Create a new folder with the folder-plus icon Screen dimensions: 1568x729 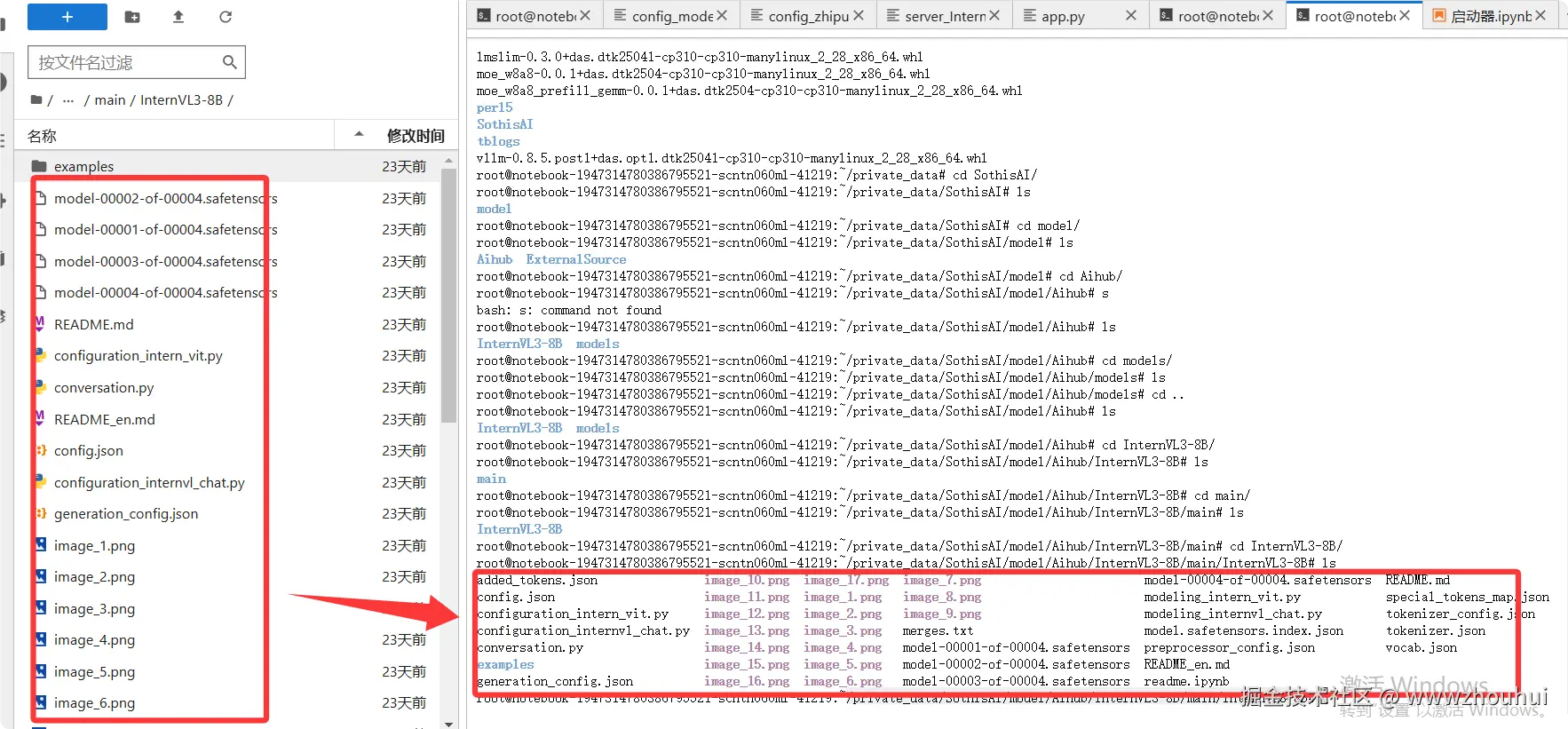click(132, 17)
